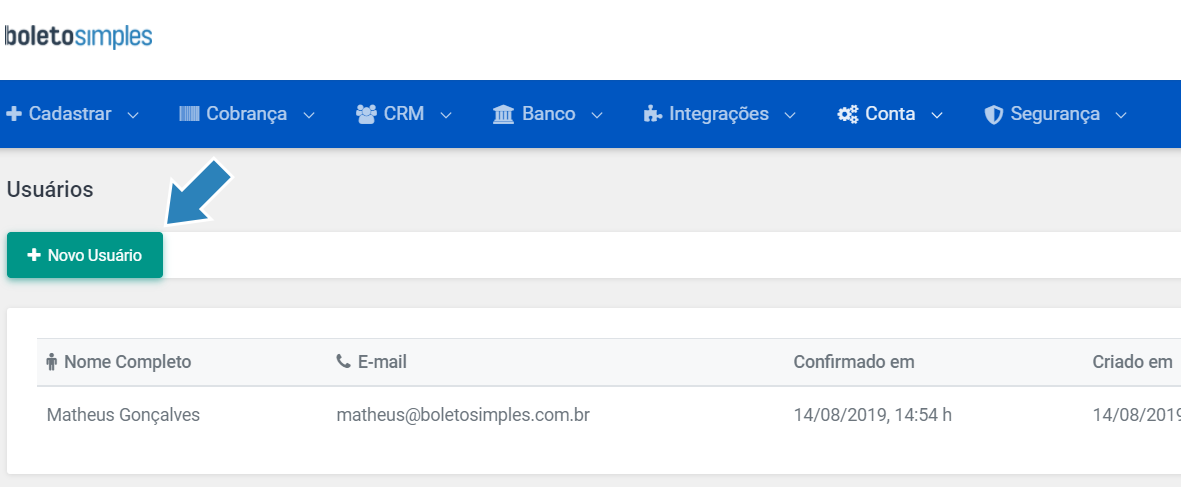Screen dimensions: 1181x487
Task: Click the matheus@boletosimples.com.br email cell
Action: point(463,415)
